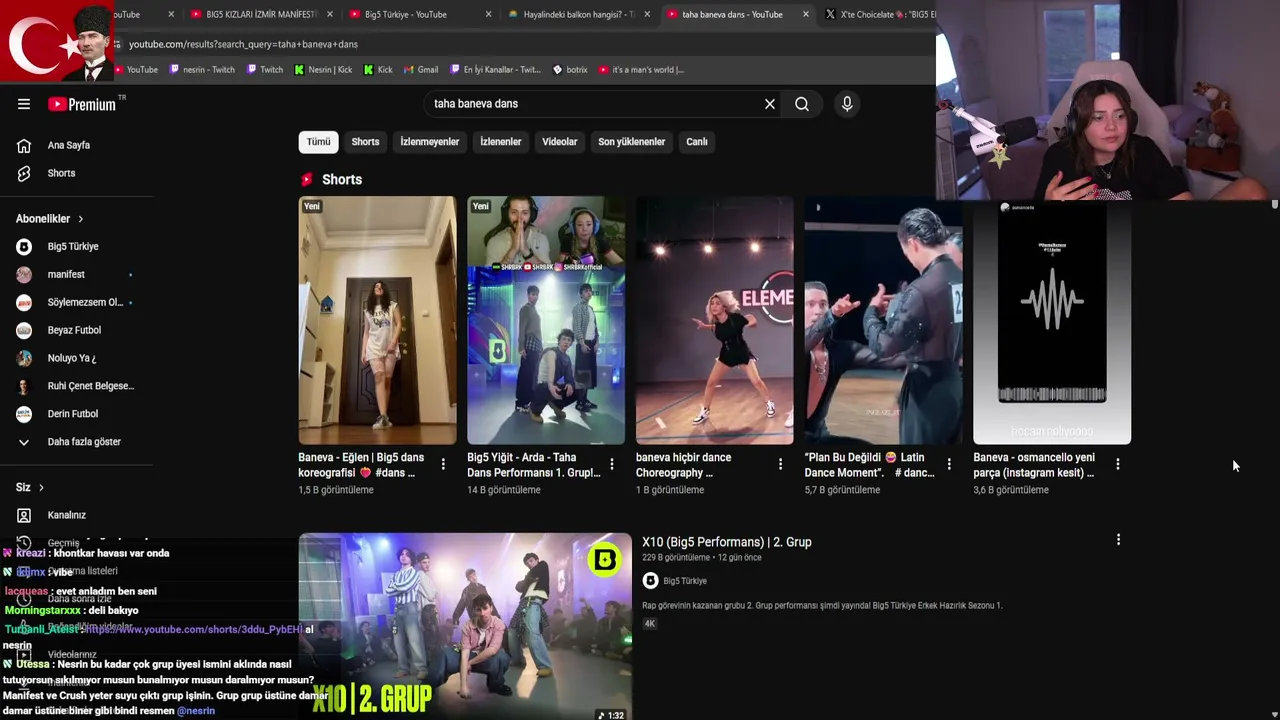Filter results by Son yüklenenler
This screenshot has width=1280, height=720.
click(632, 142)
